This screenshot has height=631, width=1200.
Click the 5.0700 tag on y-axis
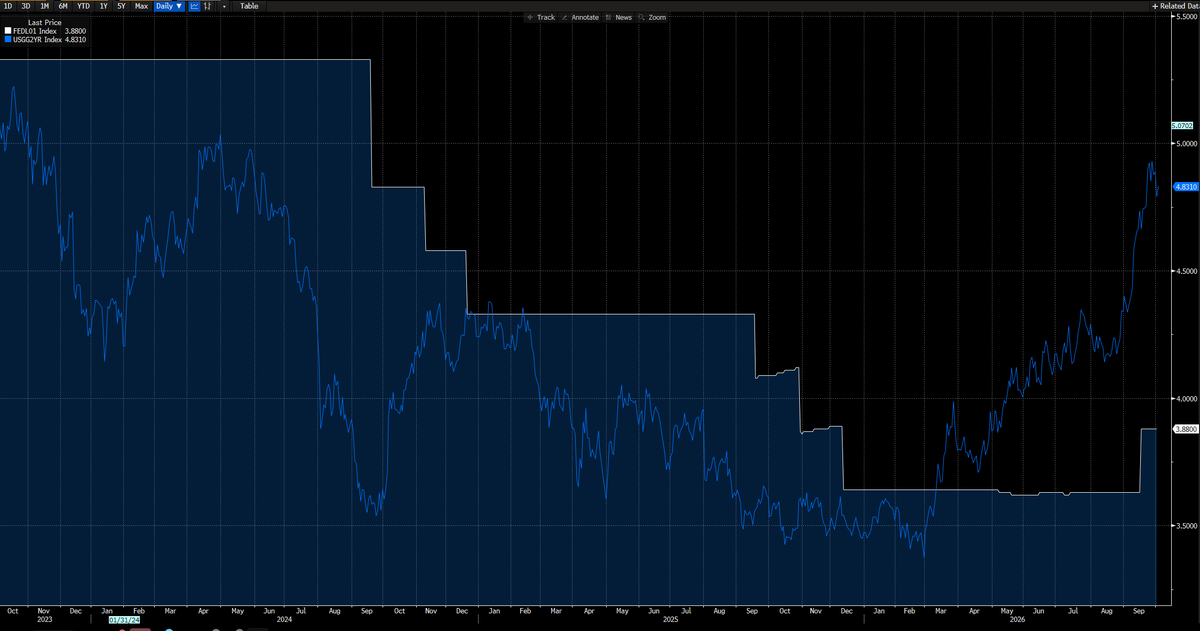[x=1183, y=125]
